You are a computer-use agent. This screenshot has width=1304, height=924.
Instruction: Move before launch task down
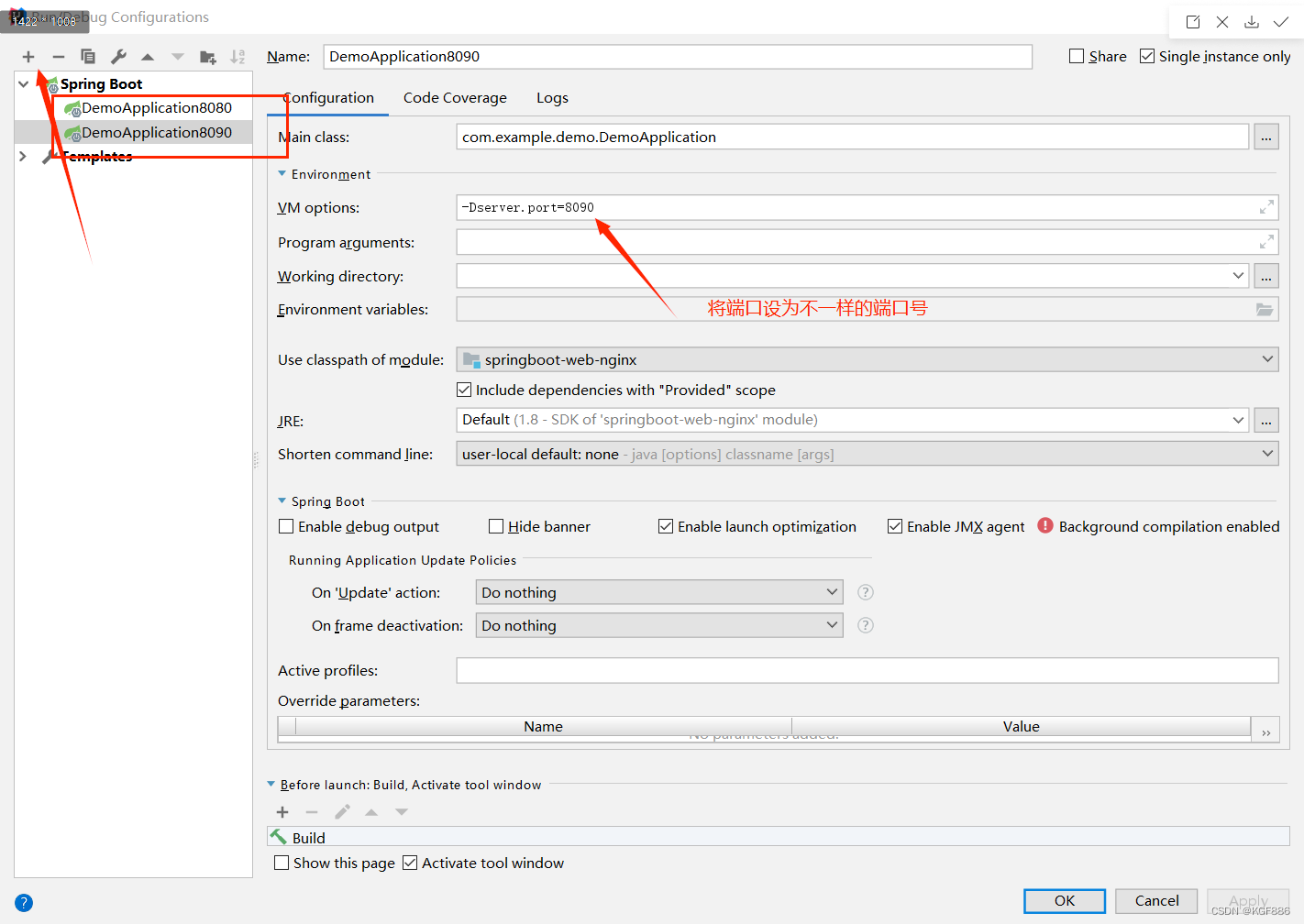pos(402,812)
